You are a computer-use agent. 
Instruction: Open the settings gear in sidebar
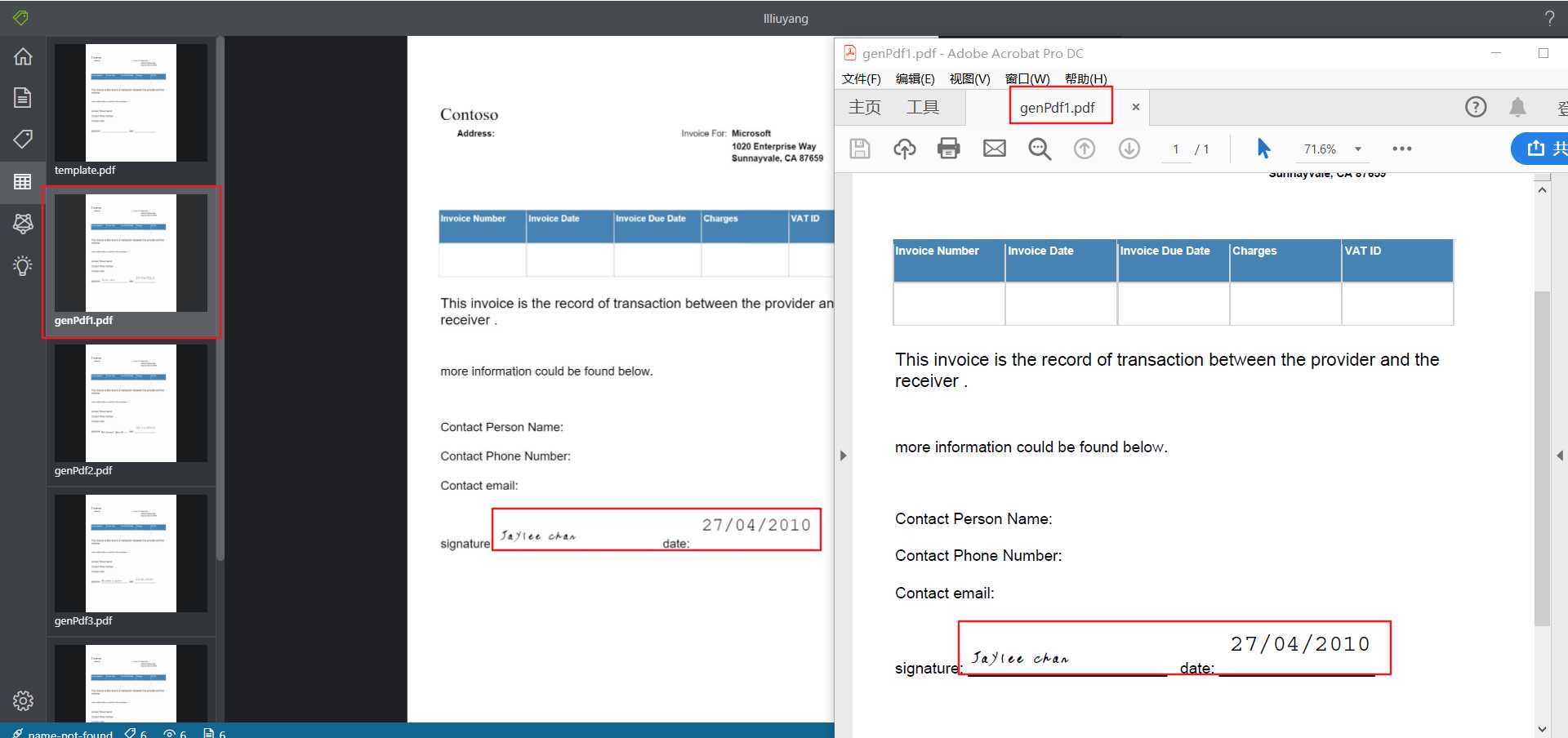[23, 700]
